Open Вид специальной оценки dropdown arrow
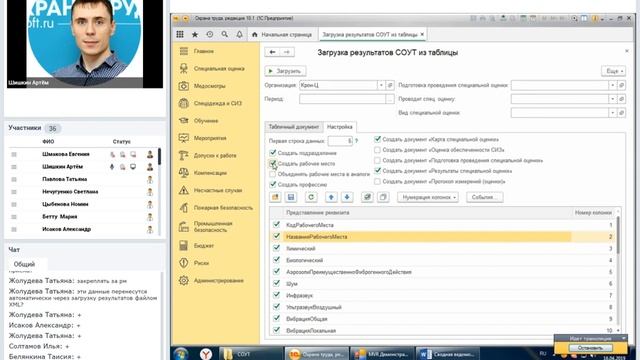 click(x=612, y=113)
